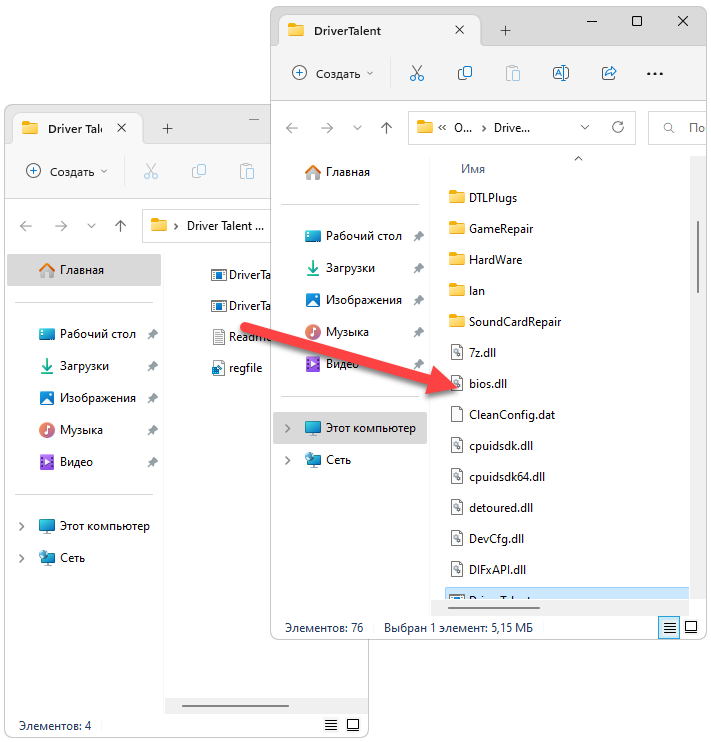Viewport: 711px width, 742px height.
Task: Sort by the Имя column header
Action: click(x=472, y=169)
